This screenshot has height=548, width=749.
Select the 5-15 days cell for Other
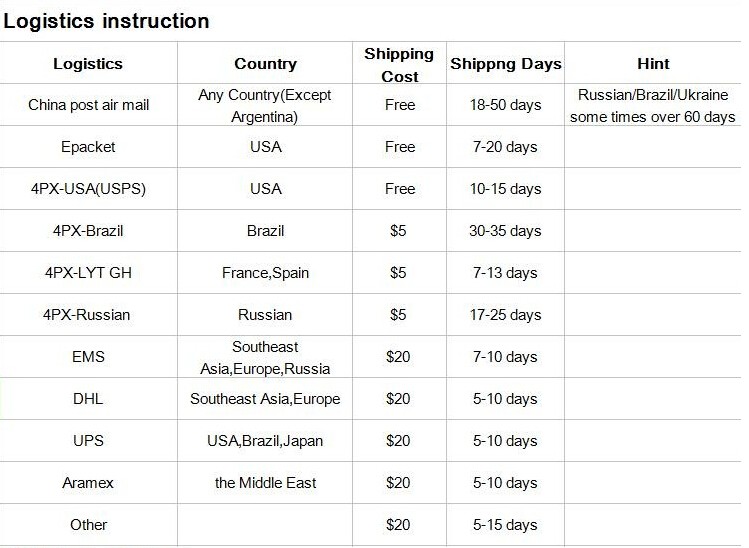tap(505, 525)
